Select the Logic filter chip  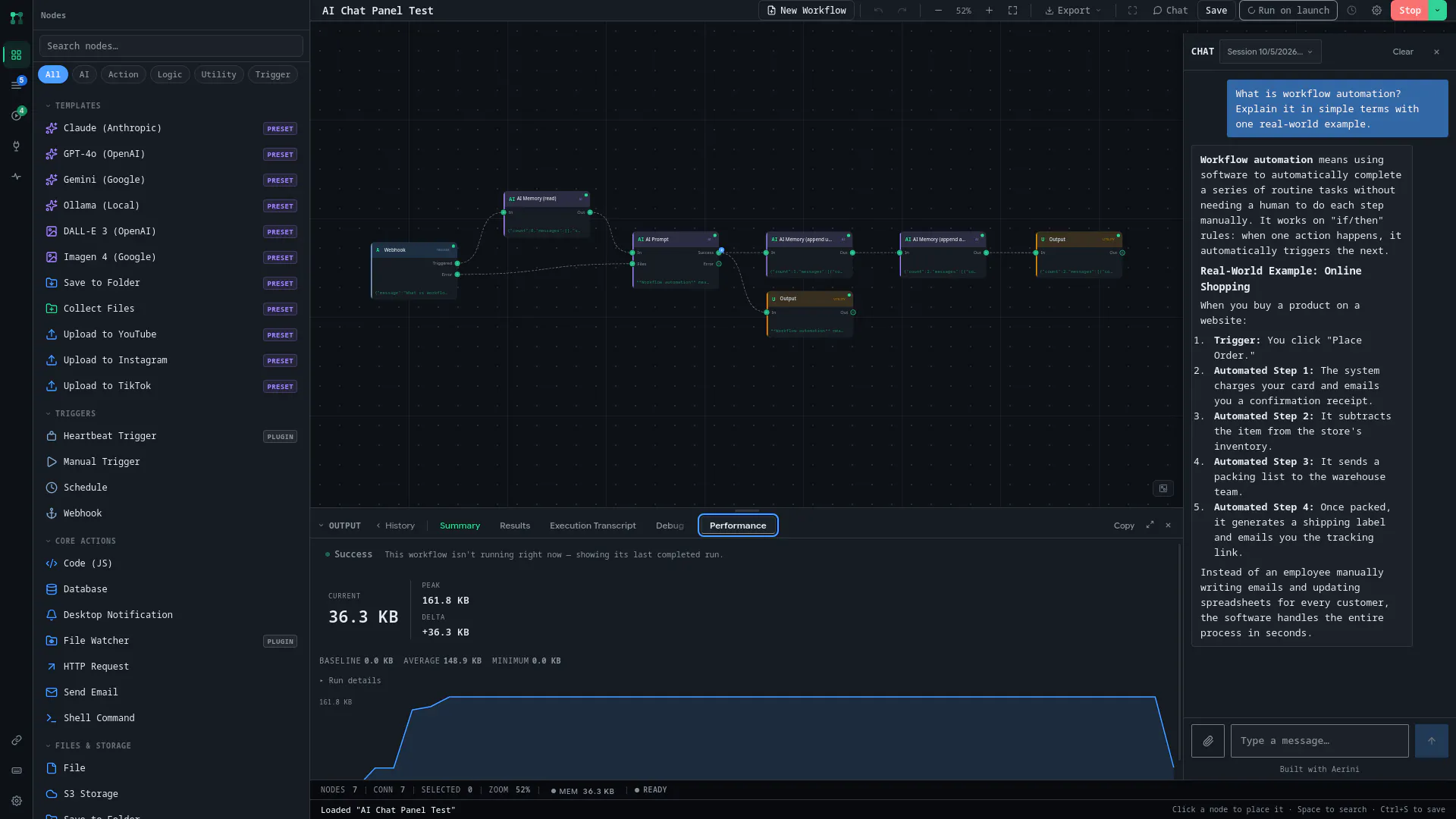tap(170, 74)
